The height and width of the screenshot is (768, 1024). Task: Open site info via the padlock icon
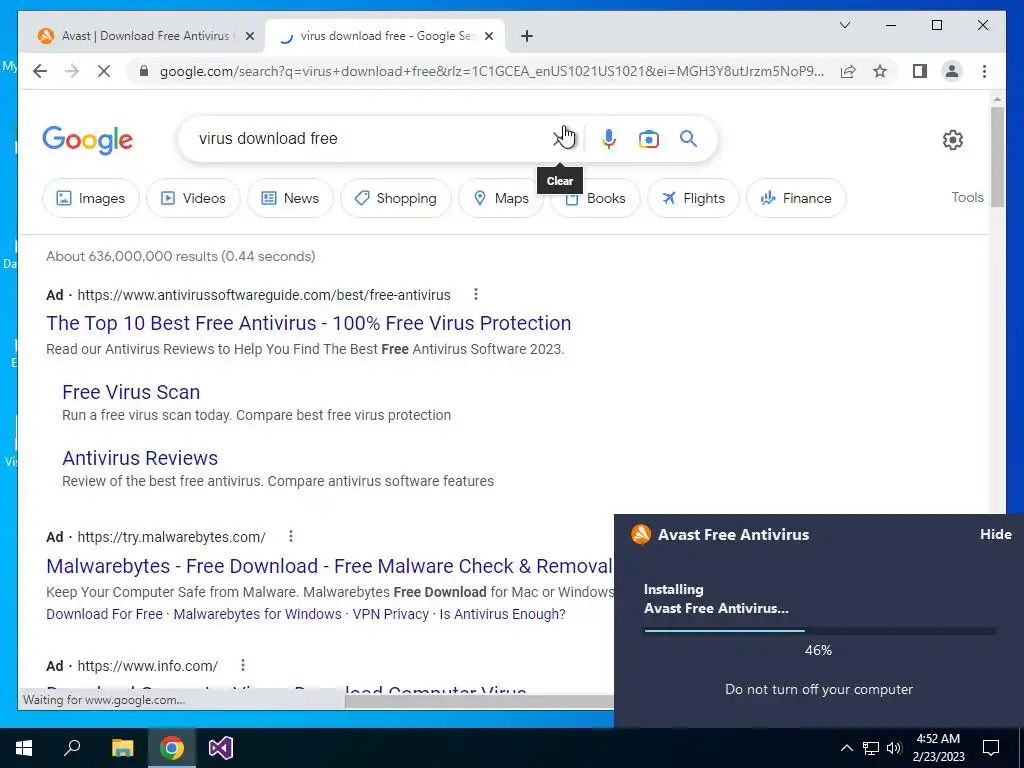144,71
